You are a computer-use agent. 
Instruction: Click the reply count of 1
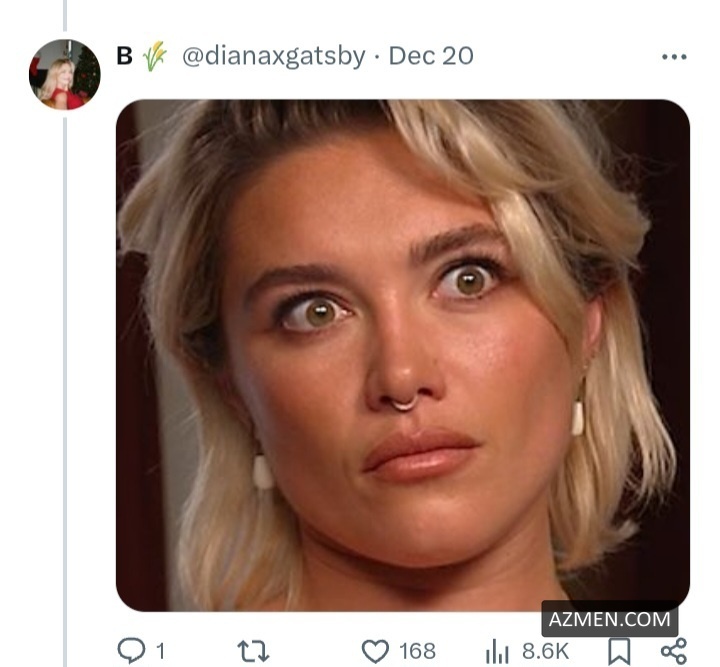click(159, 652)
